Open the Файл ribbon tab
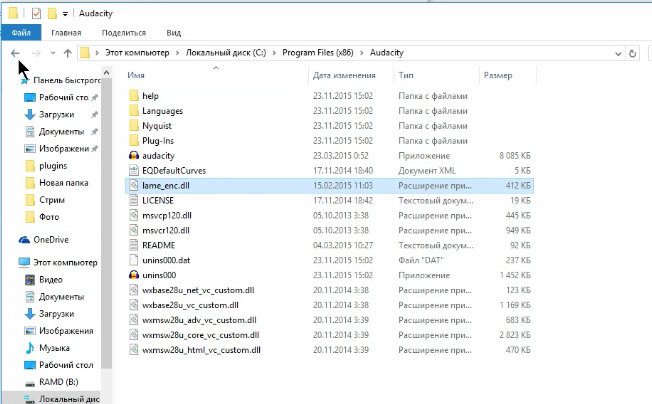Screen dimensions: 652x404 click(x=21, y=32)
